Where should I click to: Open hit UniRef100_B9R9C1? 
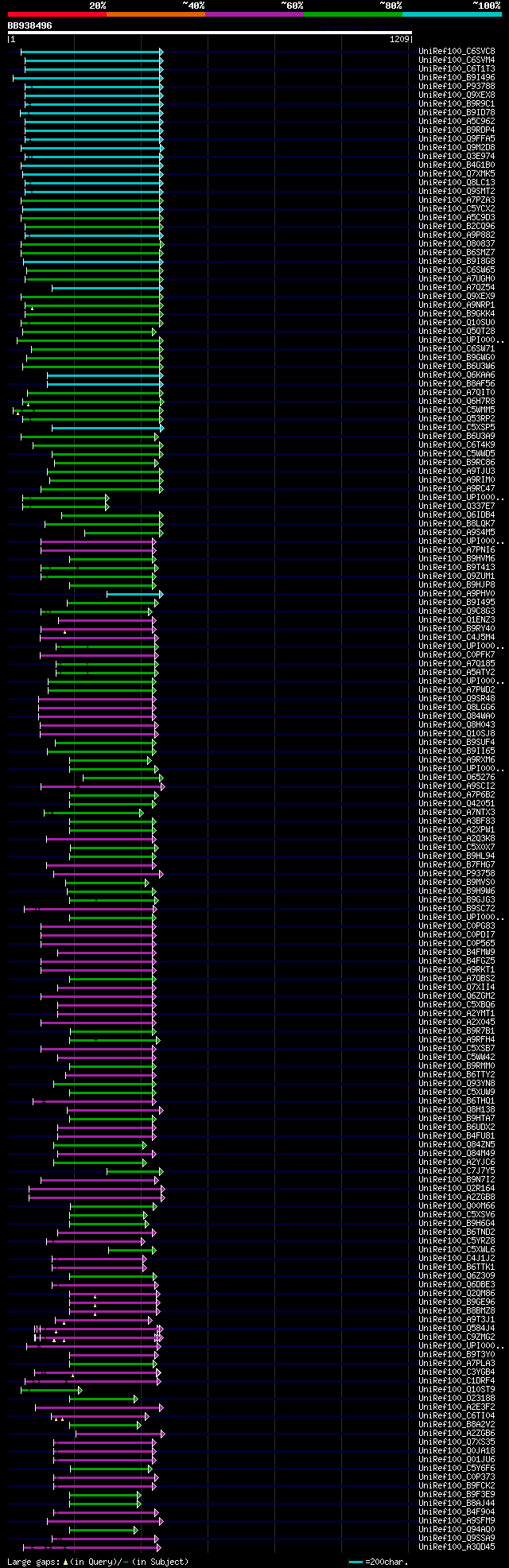click(457, 103)
